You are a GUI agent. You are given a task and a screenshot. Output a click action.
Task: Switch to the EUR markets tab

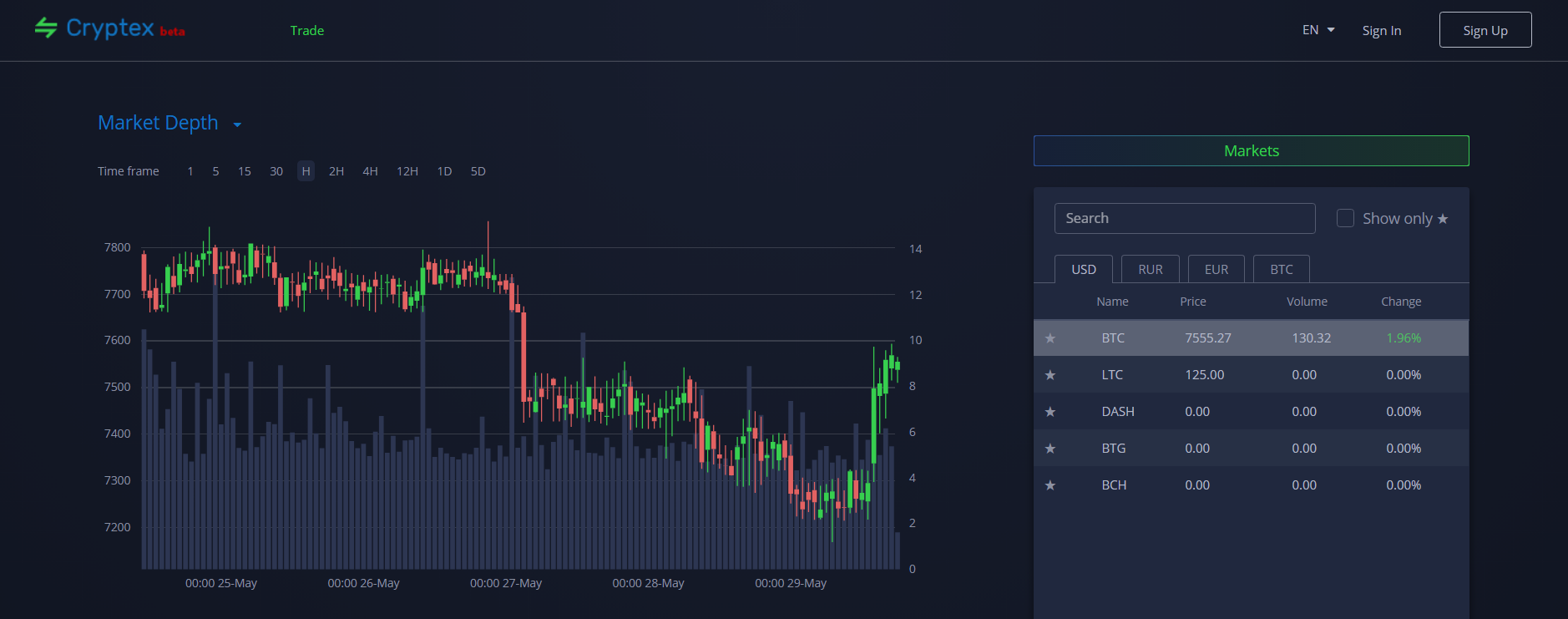(x=1216, y=269)
